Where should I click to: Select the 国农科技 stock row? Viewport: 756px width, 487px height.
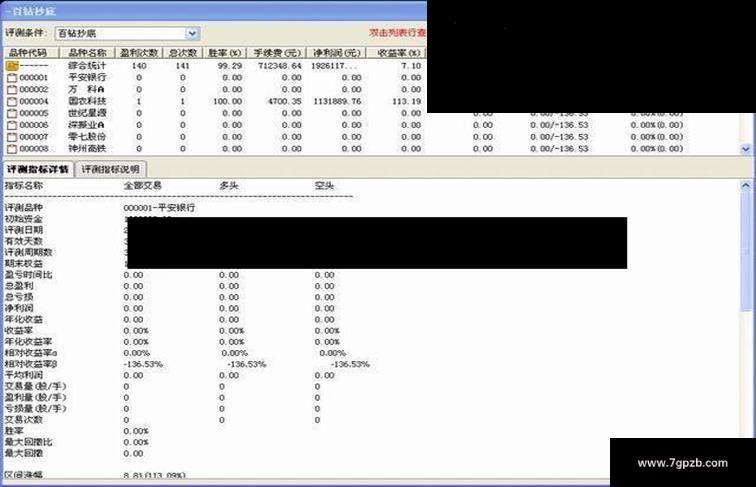(x=87, y=101)
